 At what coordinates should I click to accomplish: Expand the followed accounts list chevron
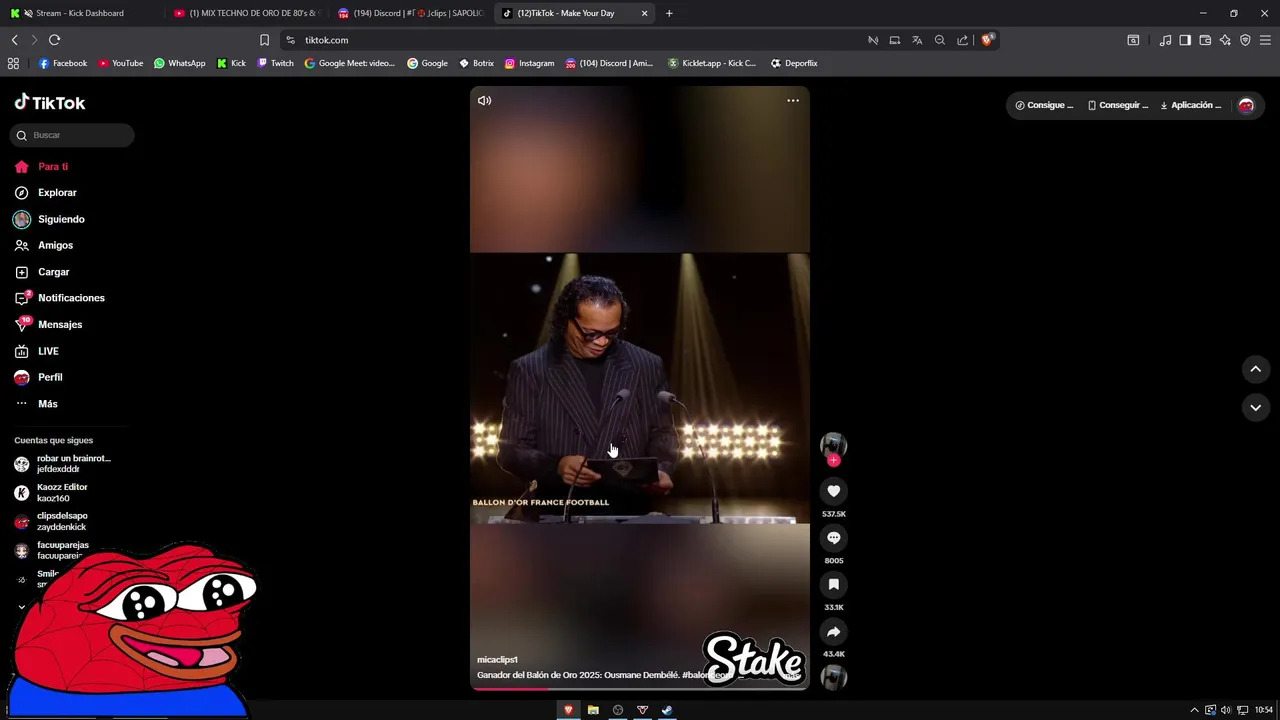tap(21, 607)
